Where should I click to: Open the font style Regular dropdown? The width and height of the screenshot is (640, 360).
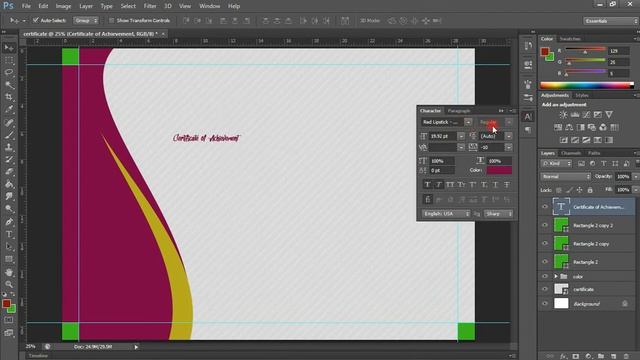click(x=509, y=122)
